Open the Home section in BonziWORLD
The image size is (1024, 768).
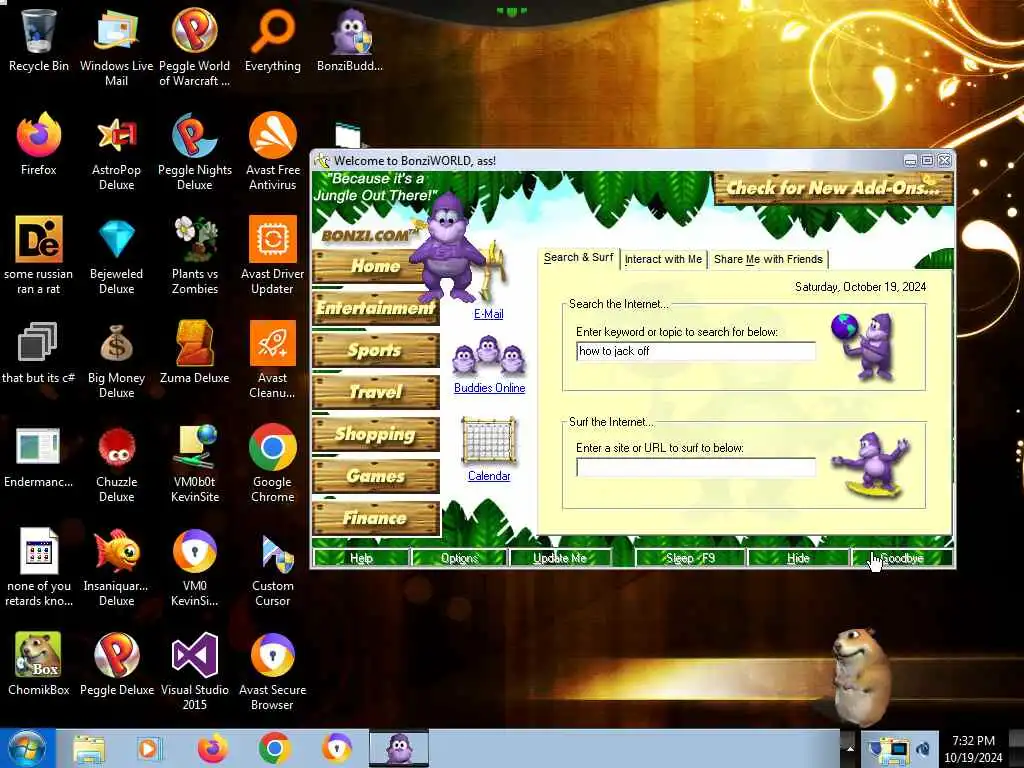tap(375, 266)
